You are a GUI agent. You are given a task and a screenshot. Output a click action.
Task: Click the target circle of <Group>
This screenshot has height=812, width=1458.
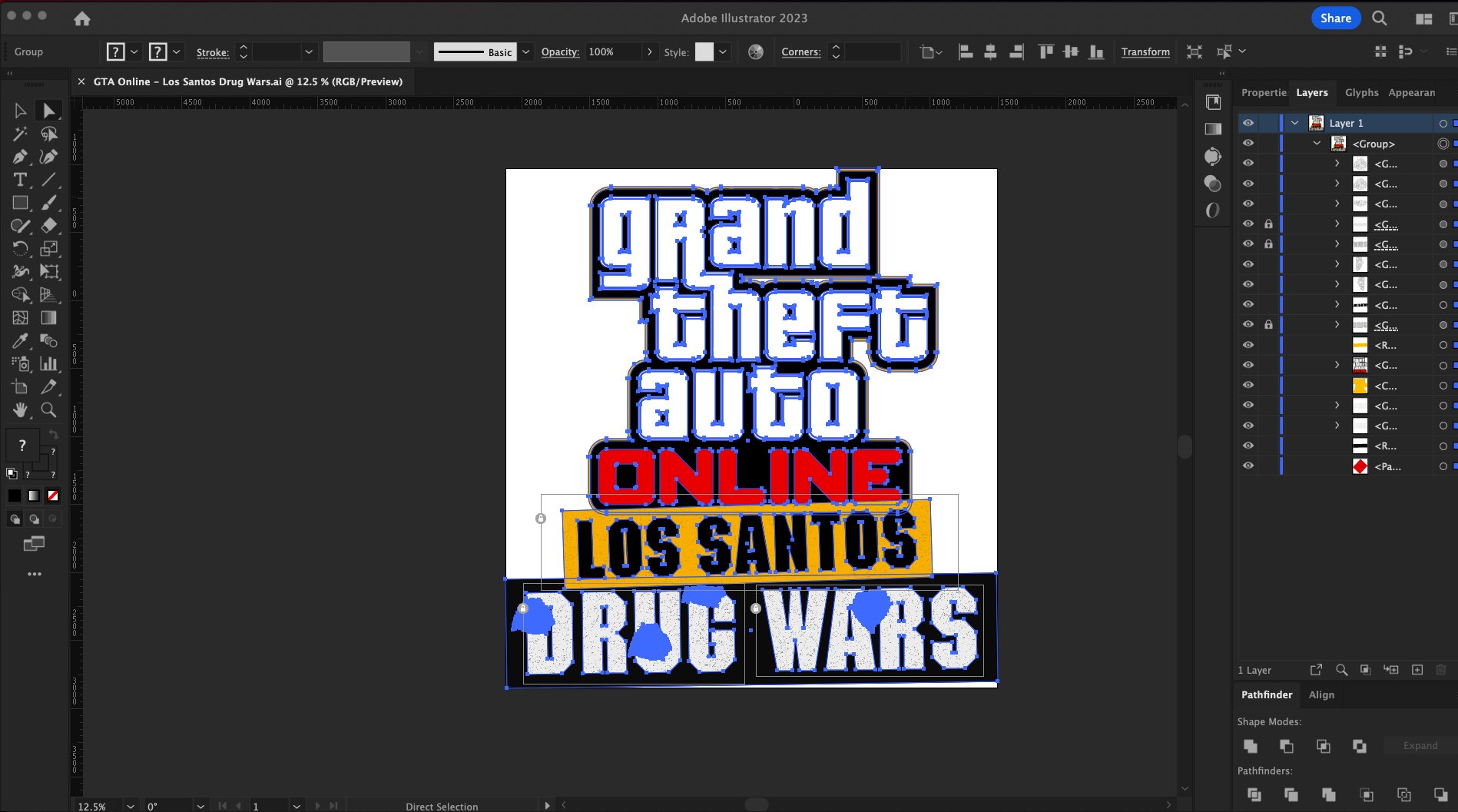pos(1443,144)
